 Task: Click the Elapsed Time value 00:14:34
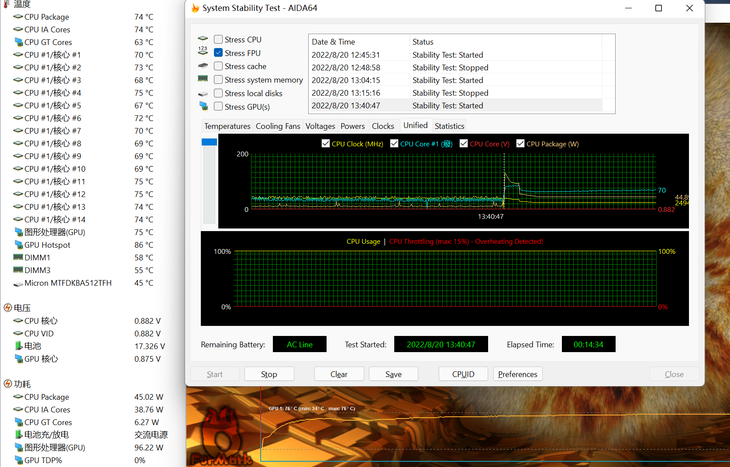click(x=588, y=345)
